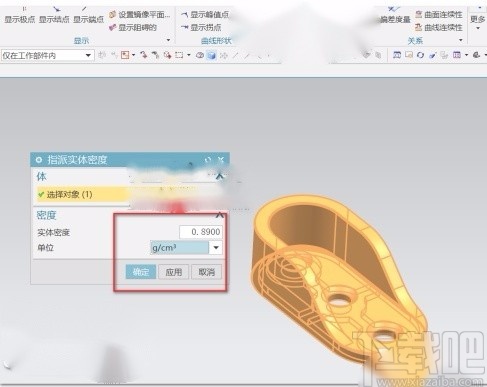Expand the 显示 group options arrow
The width and height of the screenshot is (487, 387).
(x=168, y=40)
